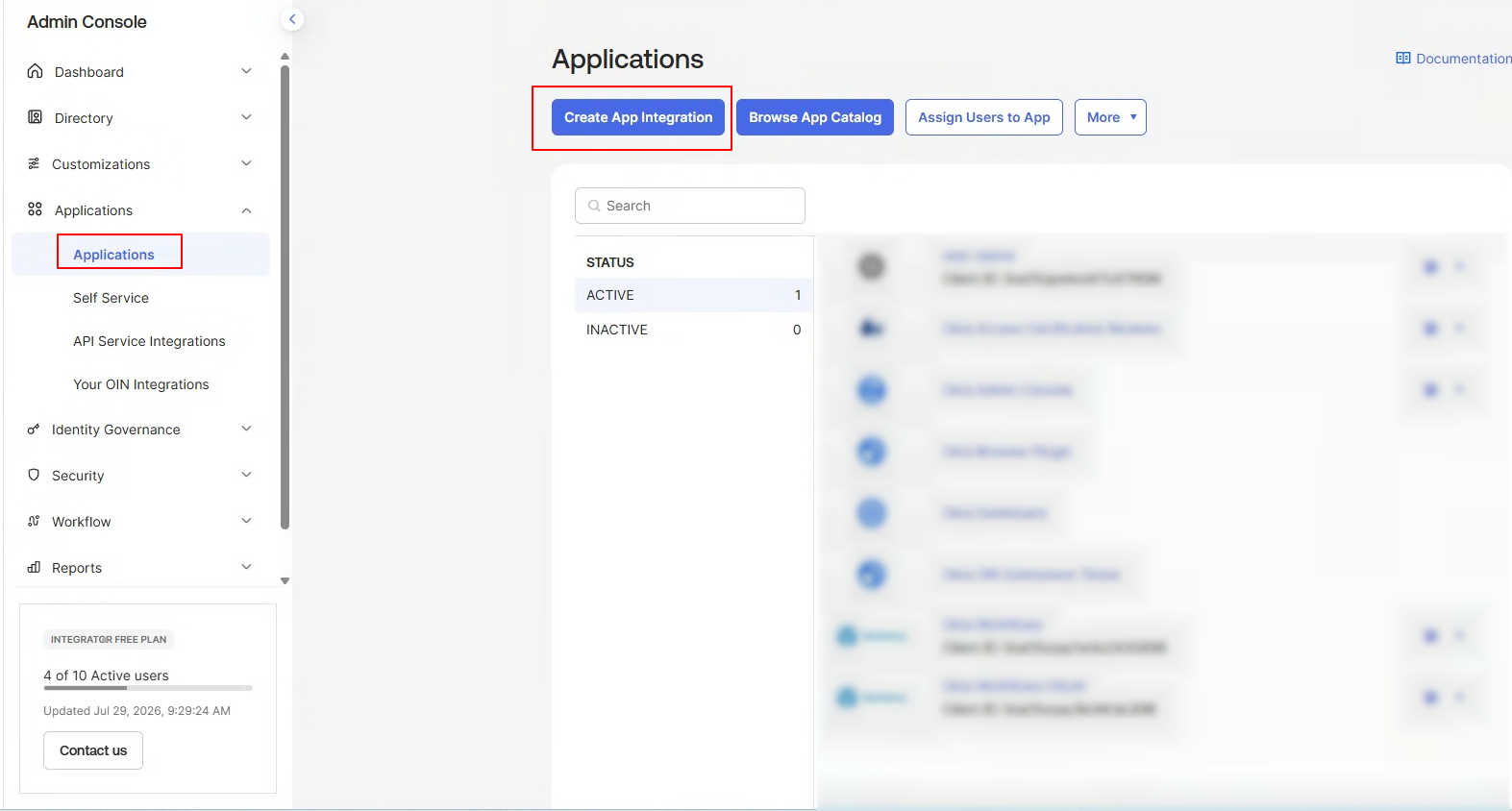Expand the Dashboard menu chevron
Screen dimensions: 1512x811
(x=246, y=71)
